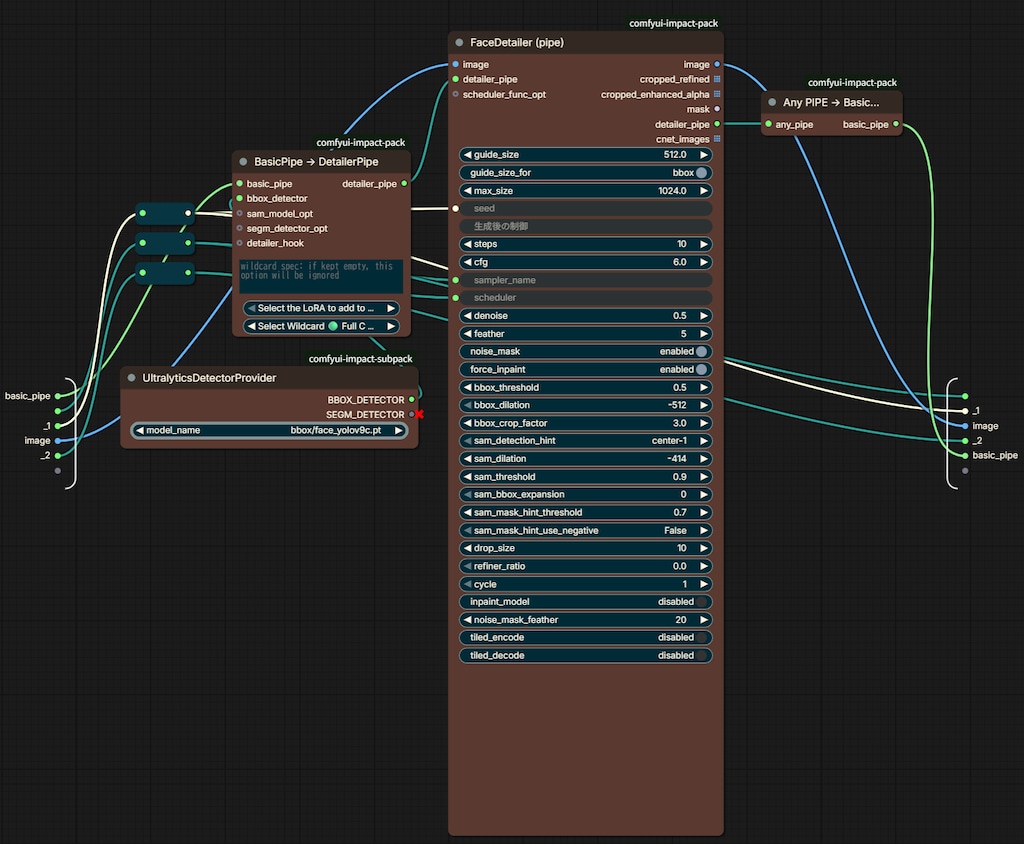Open the sam_detection_hint center-1 dropdown
1024x844 pixels.
tap(586, 440)
